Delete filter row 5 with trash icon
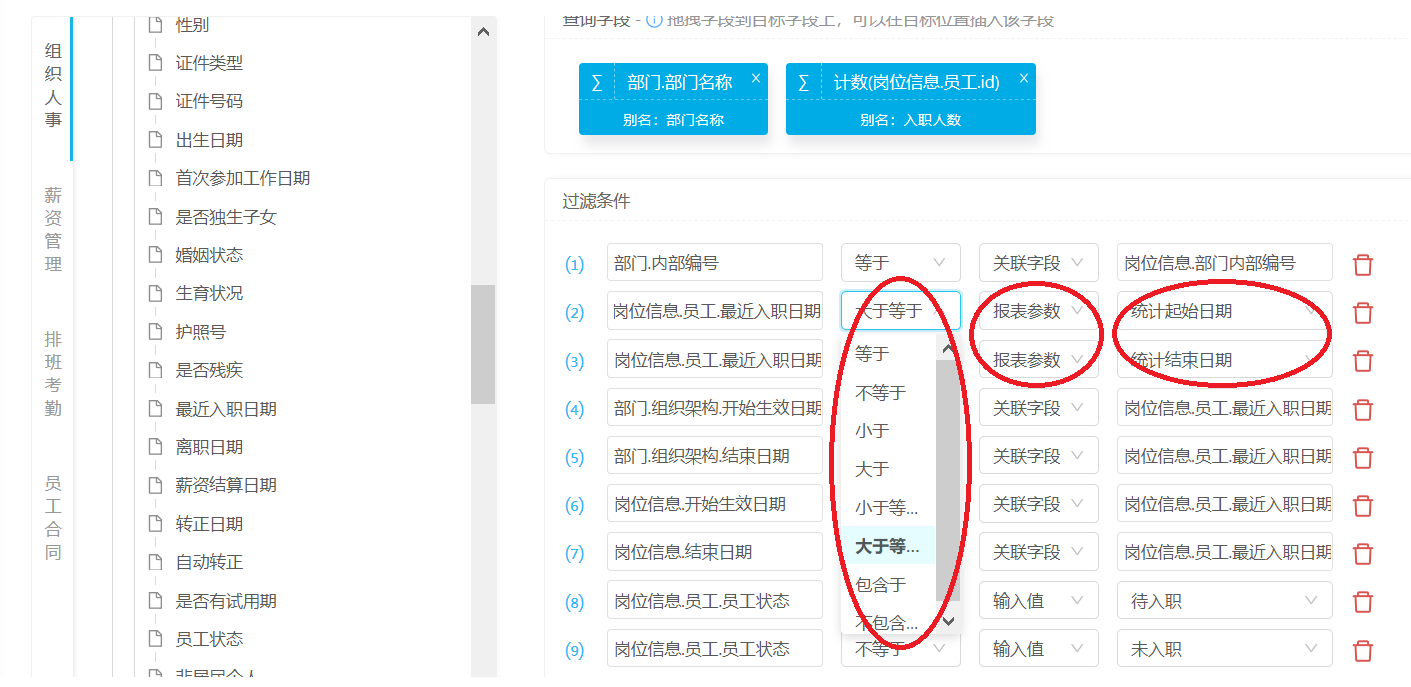This screenshot has height=687, width=1411. [x=1362, y=458]
